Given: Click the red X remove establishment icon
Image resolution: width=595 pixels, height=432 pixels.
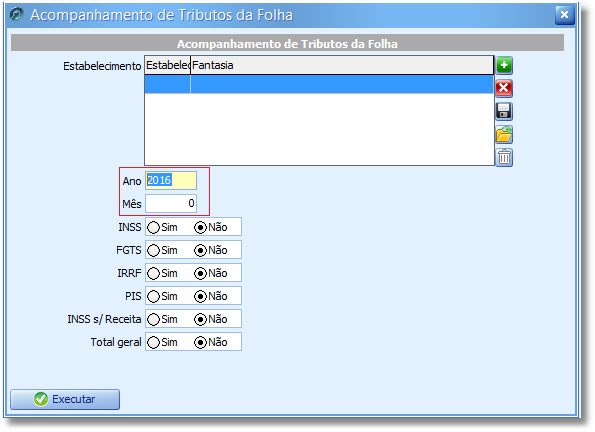Looking at the screenshot, I should click(504, 88).
